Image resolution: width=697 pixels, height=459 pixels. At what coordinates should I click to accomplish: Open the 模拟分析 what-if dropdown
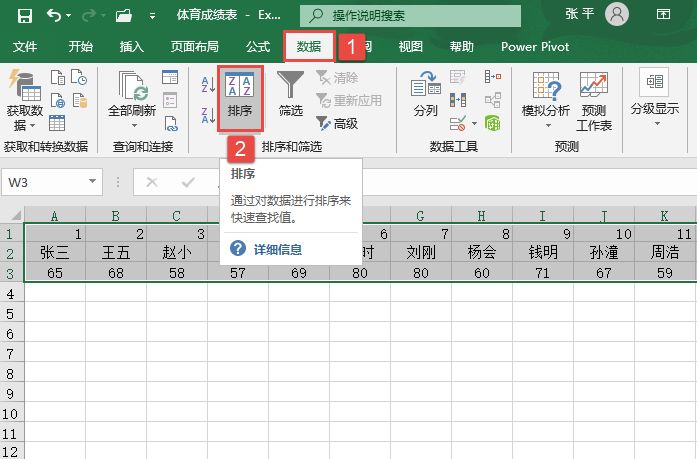[x=546, y=100]
